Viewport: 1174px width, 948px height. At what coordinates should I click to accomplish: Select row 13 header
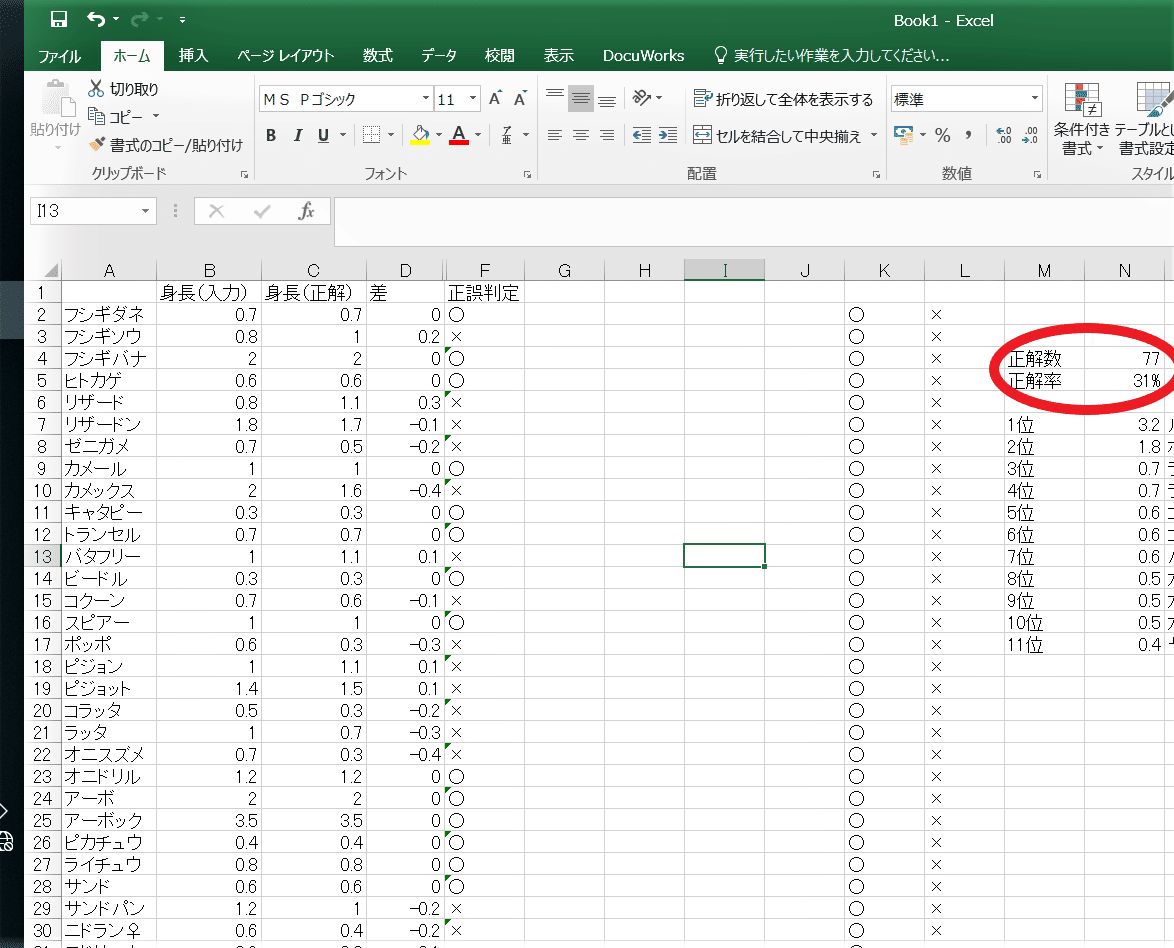click(43, 556)
